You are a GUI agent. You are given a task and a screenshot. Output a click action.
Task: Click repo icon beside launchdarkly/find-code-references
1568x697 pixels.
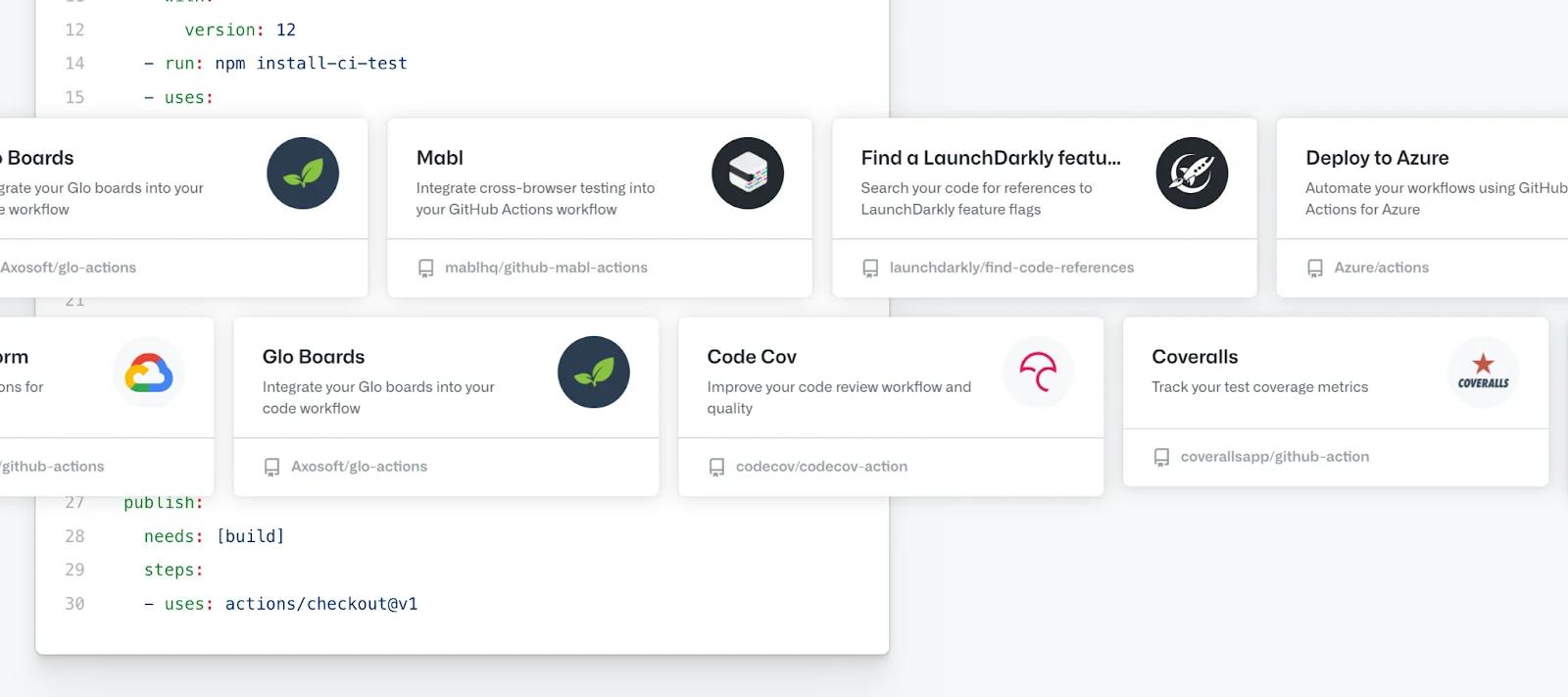coord(870,269)
